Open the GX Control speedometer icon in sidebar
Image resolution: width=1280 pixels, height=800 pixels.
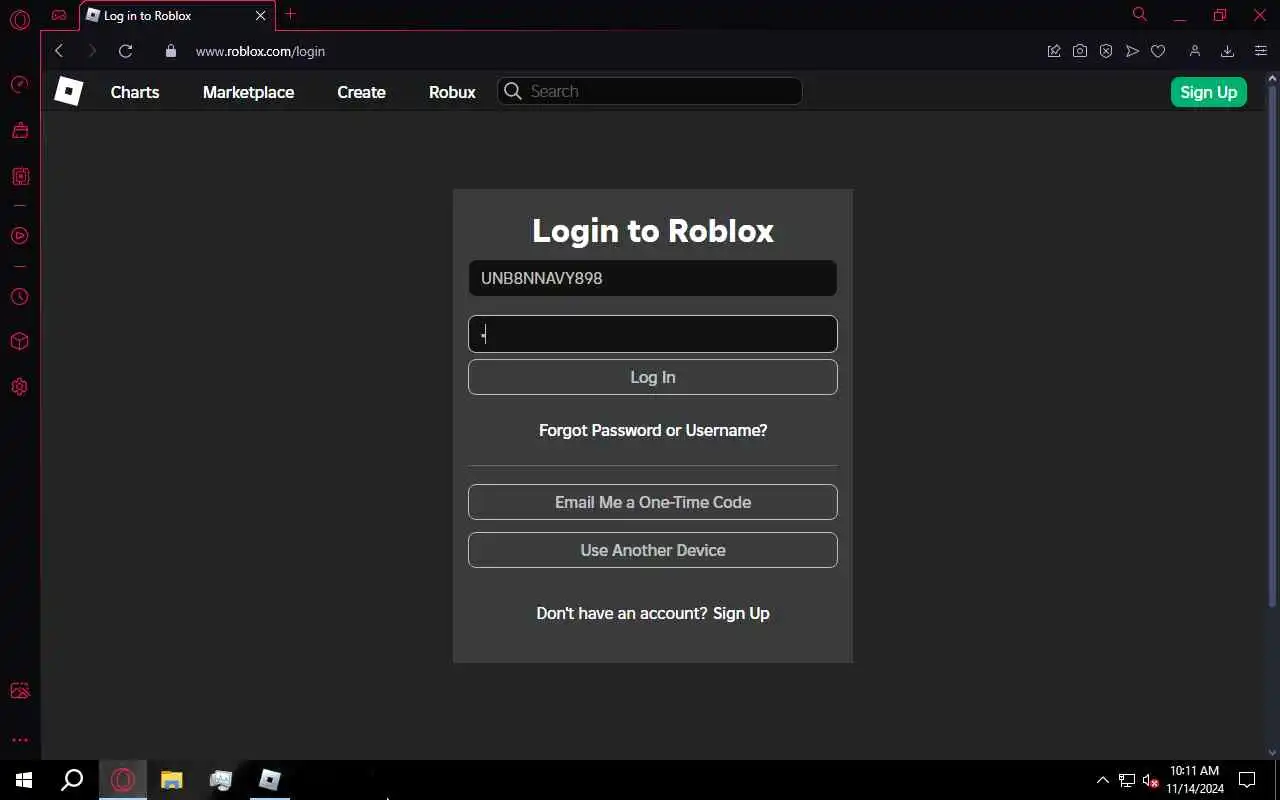pos(19,85)
